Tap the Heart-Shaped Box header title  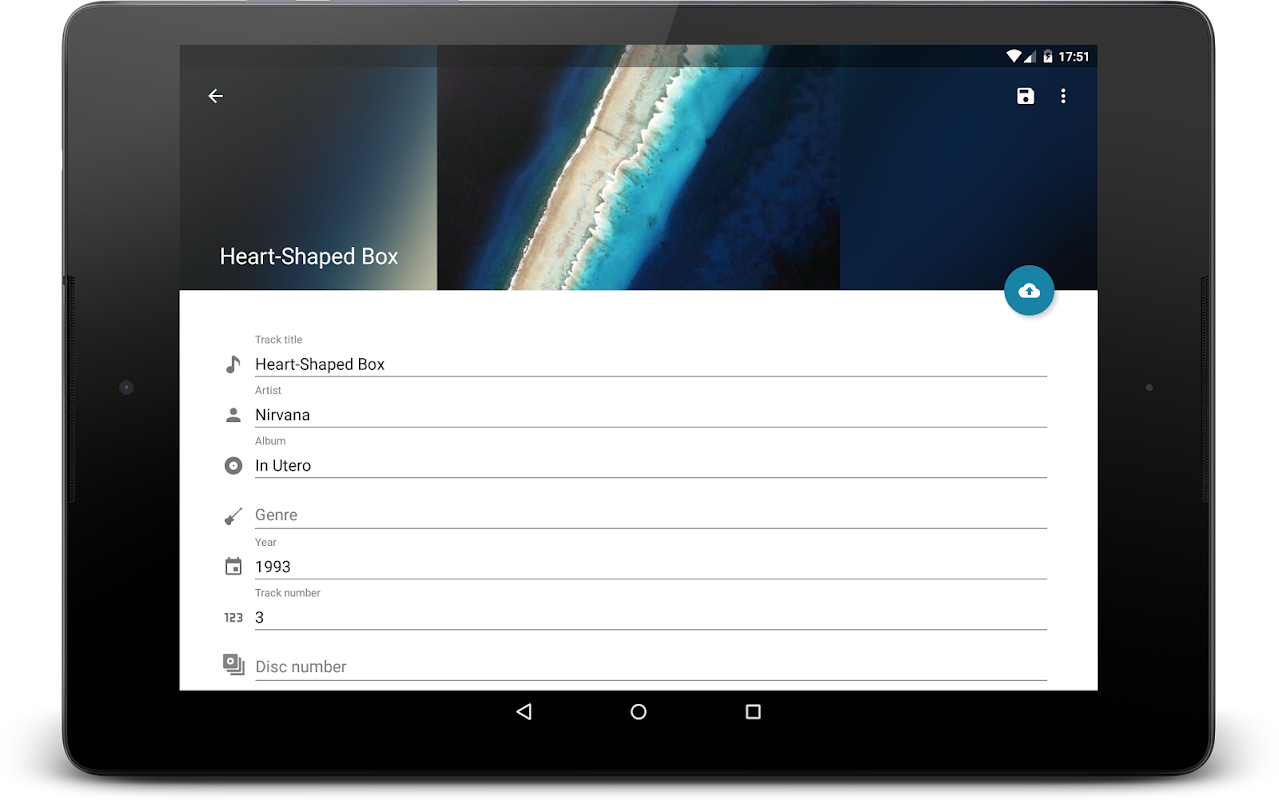[309, 256]
